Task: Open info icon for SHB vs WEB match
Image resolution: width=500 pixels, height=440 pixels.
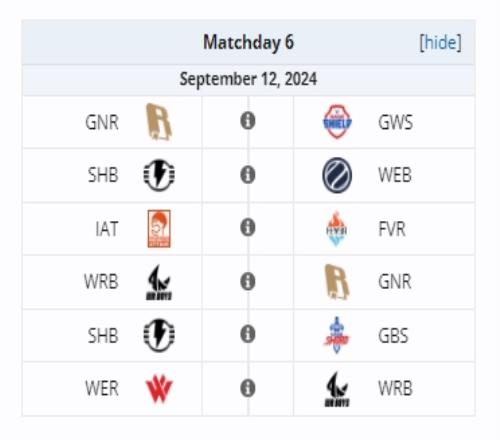Action: pos(248,175)
